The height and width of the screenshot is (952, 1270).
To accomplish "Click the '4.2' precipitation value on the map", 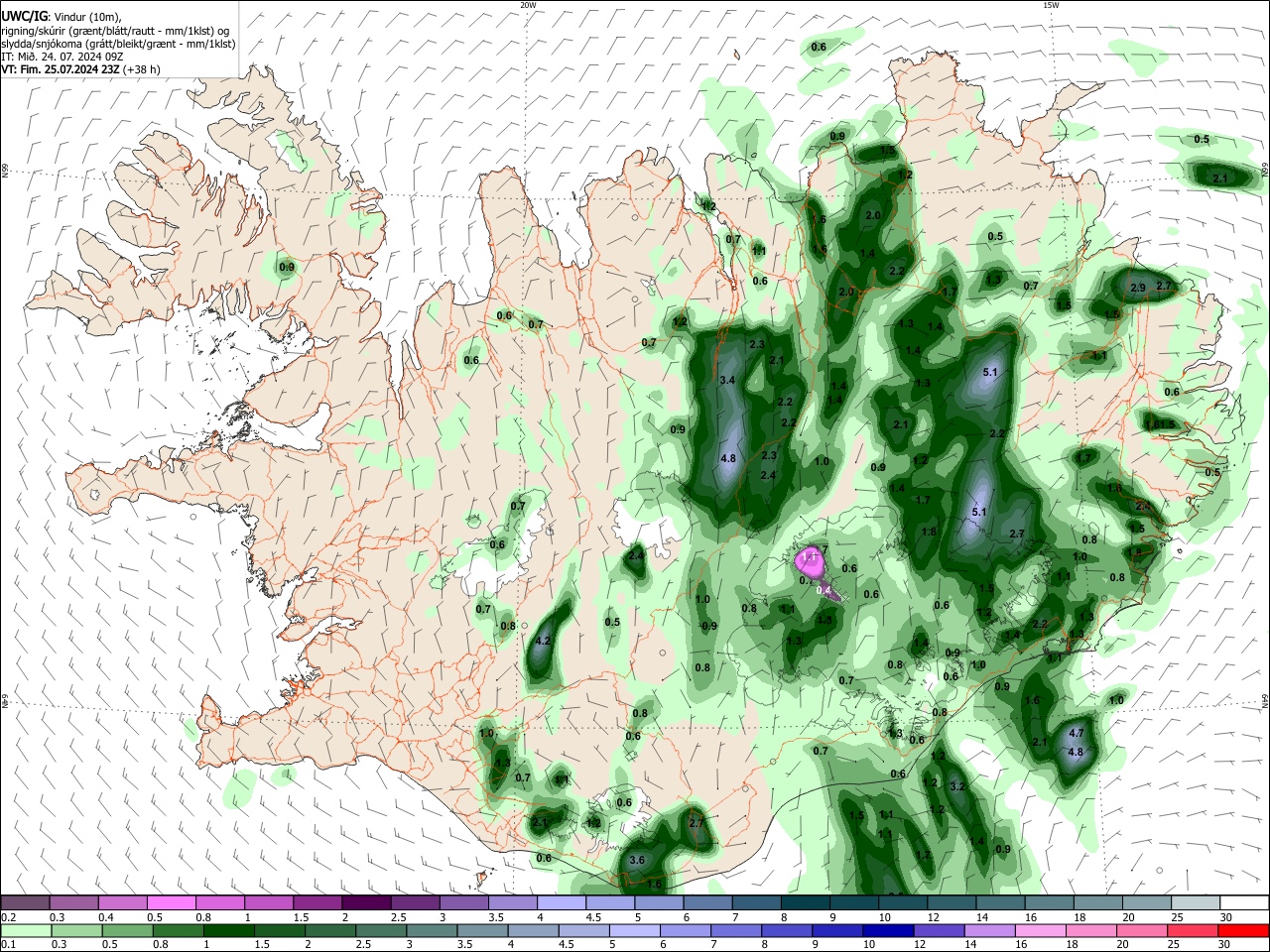I will pos(542,642).
